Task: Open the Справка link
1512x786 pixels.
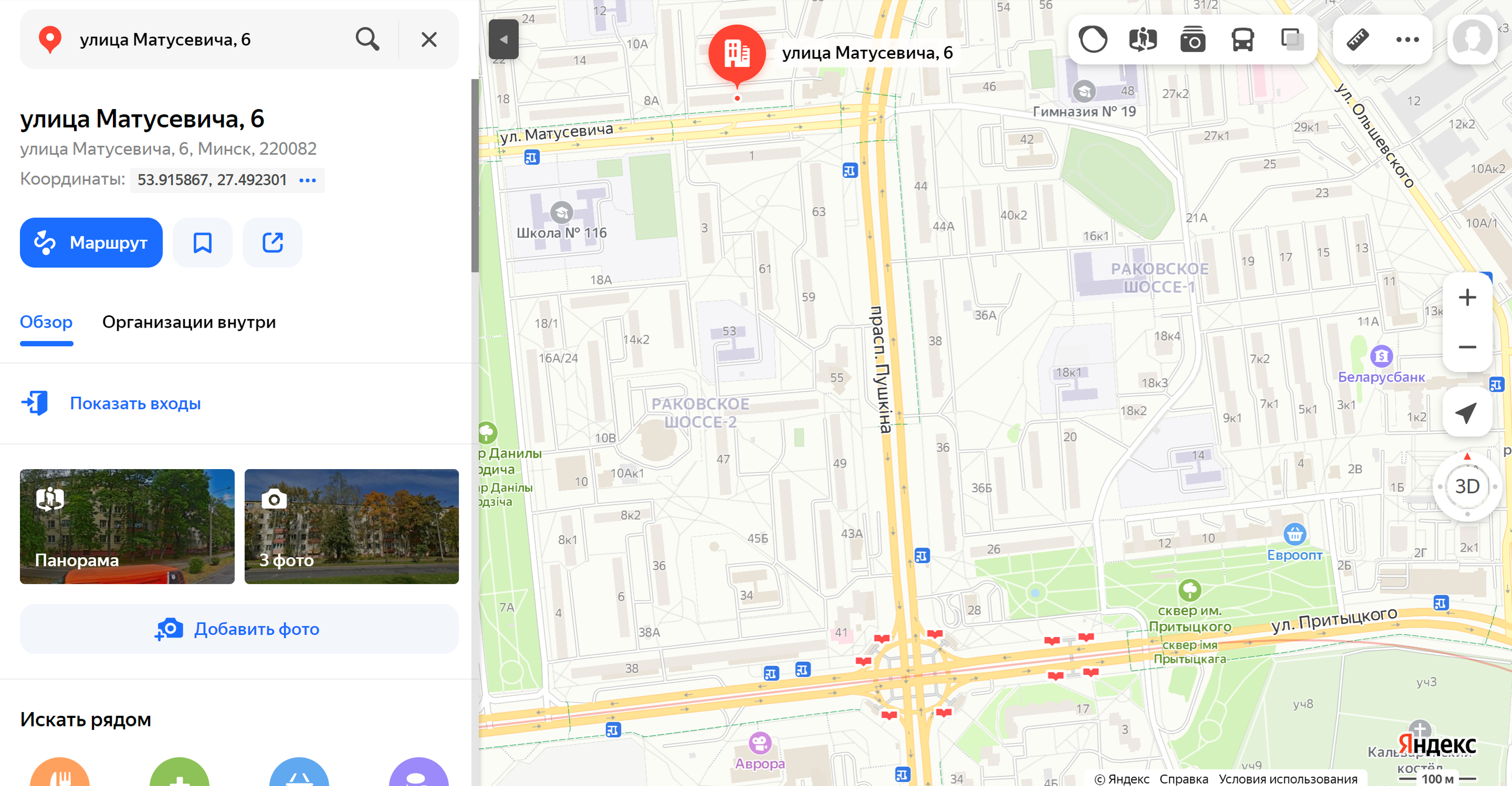Action: coord(1184,778)
